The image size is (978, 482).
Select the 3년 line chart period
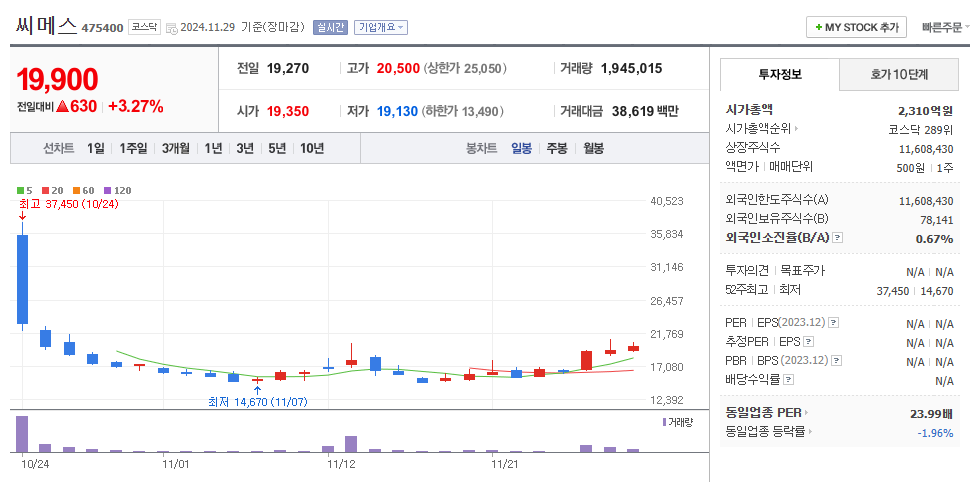(x=244, y=148)
